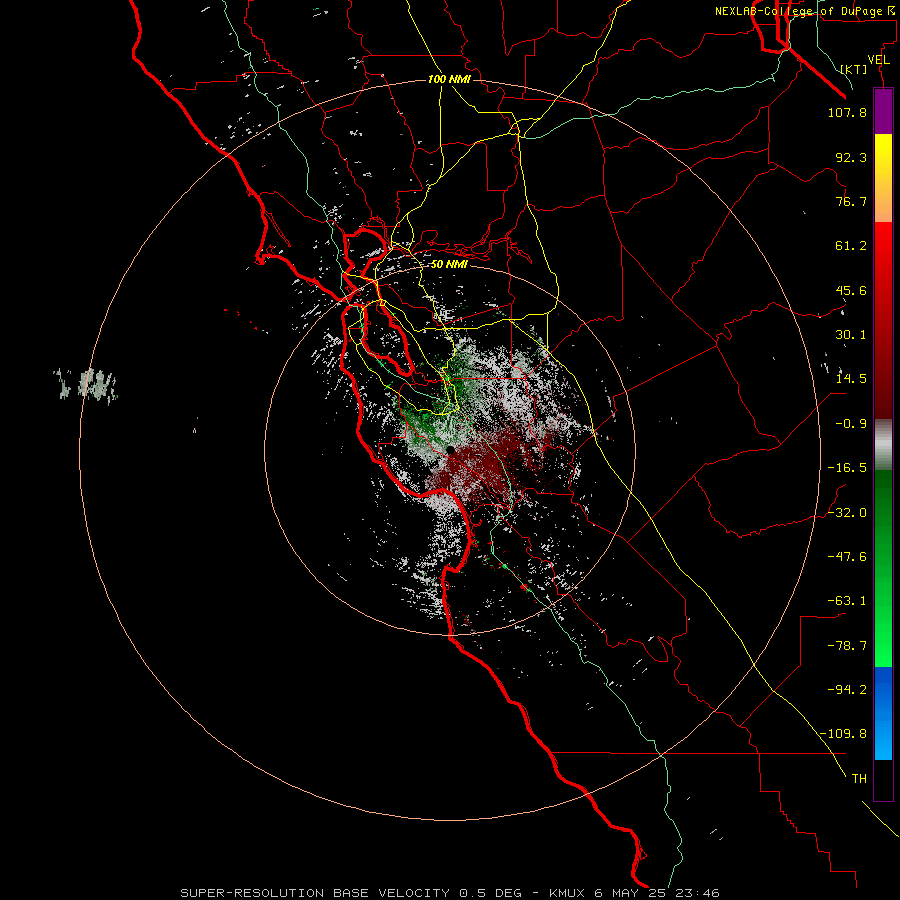The height and width of the screenshot is (900, 900).
Task: Click the 100 NMI range ring label
Action: point(449,79)
